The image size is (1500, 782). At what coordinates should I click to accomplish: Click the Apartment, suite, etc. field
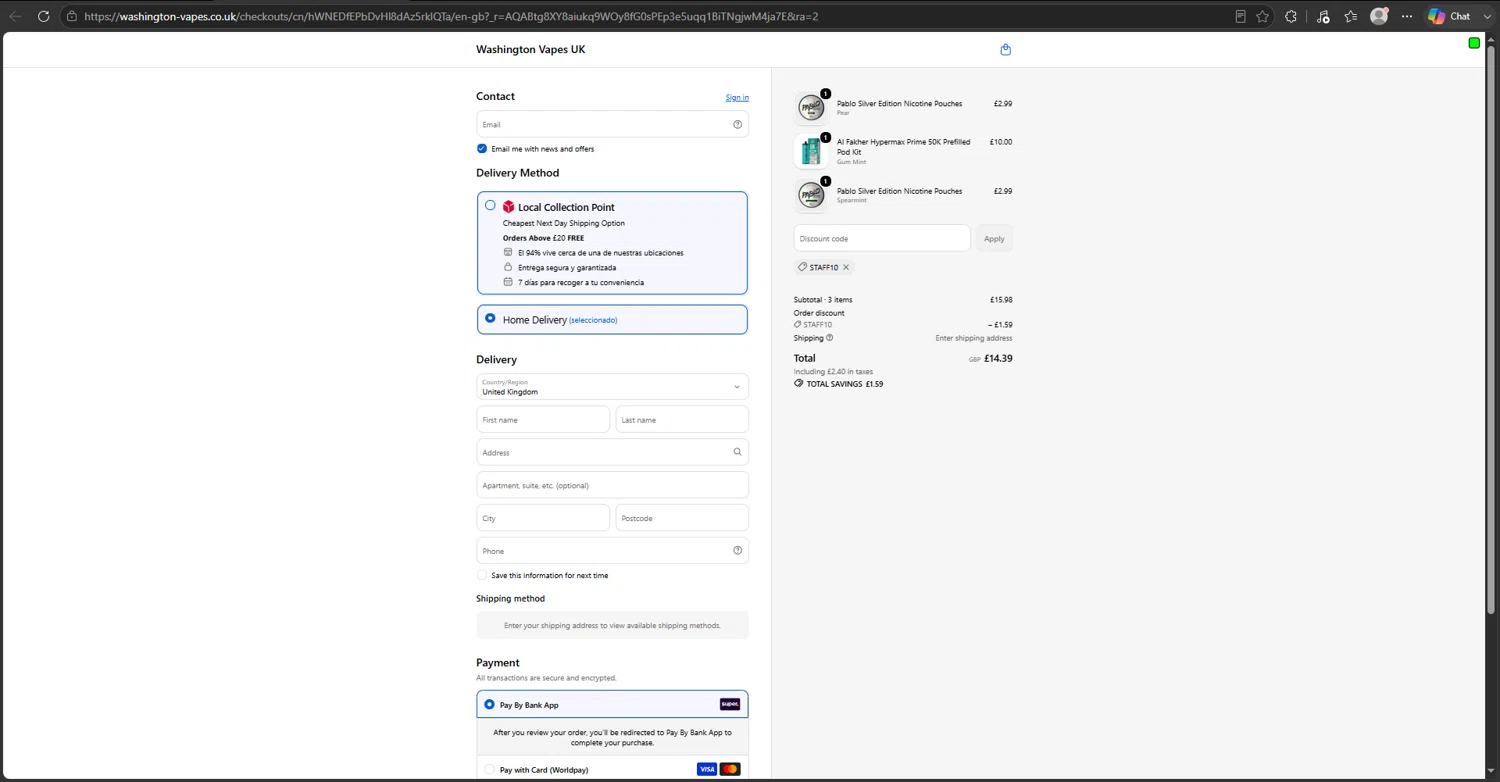[x=612, y=485]
